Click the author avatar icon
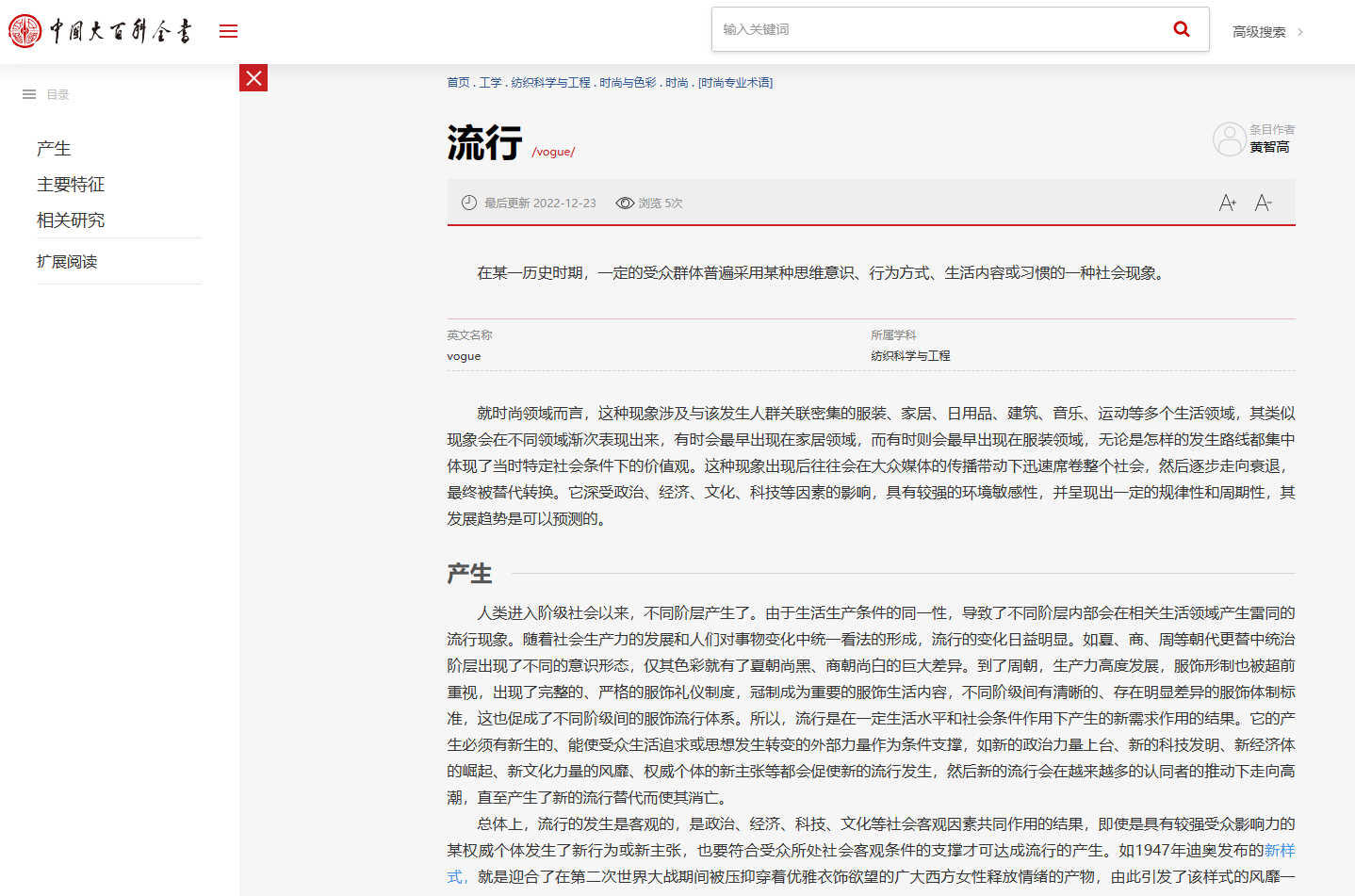Viewport: 1355px width, 896px height. coord(1229,139)
